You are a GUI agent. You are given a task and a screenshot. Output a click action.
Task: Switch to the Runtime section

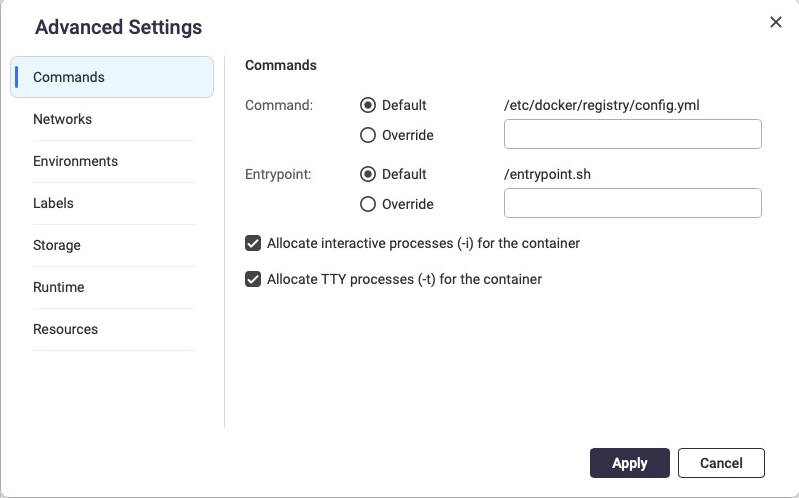[58, 287]
